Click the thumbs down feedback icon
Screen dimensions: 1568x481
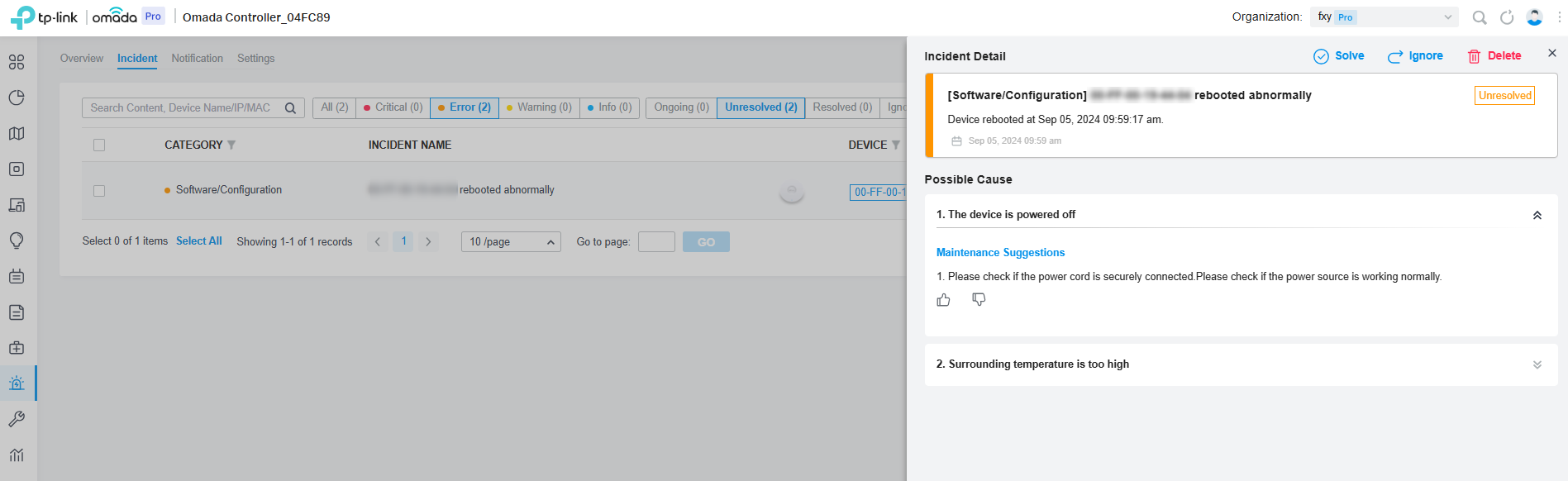tap(979, 299)
